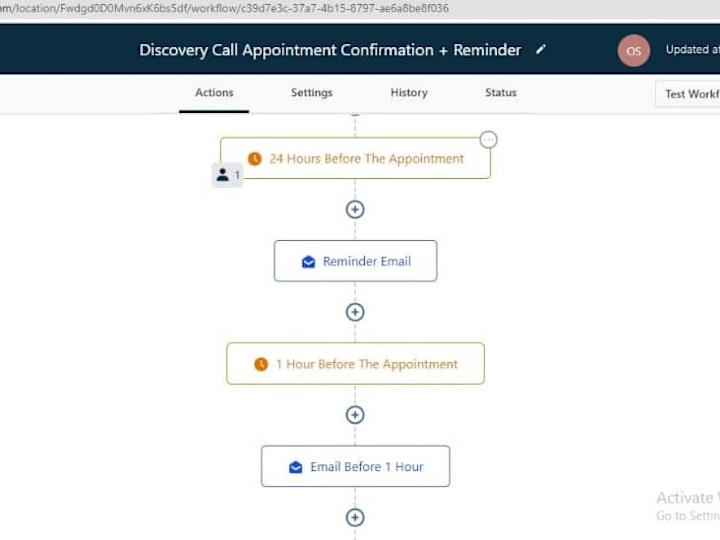Image resolution: width=720 pixels, height=540 pixels.
Task: Add action below Email Before 1 Hour step
Action: click(355, 518)
